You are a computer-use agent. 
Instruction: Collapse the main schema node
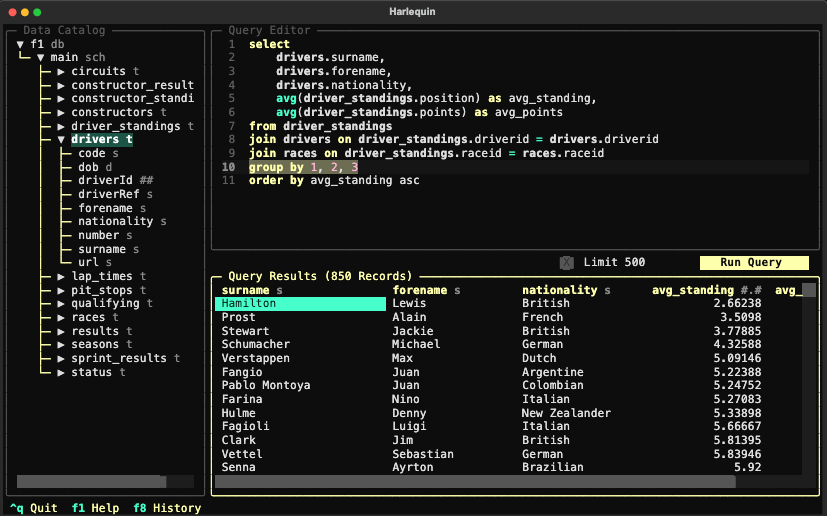(x=41, y=58)
